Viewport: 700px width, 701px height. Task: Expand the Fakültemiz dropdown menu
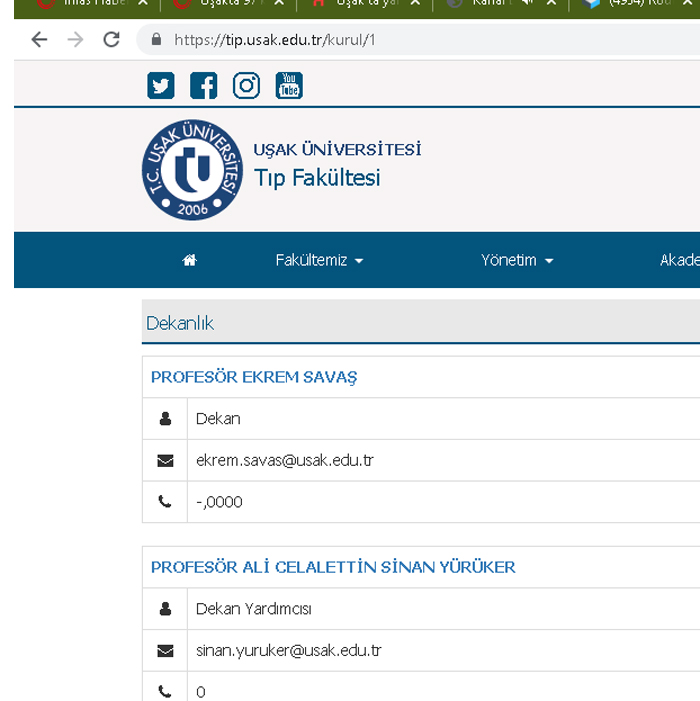pos(319,260)
